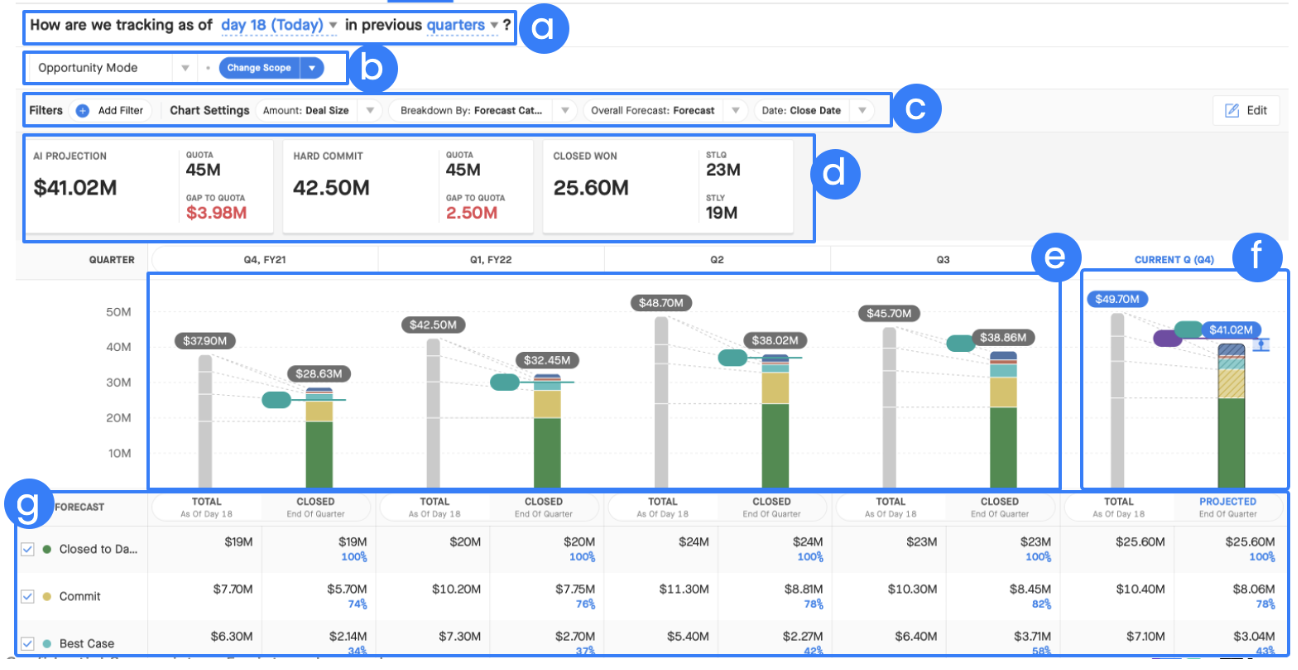Toggle the Best Case checkbox
Image resolution: width=1298 pixels, height=670 pixels.
point(28,643)
